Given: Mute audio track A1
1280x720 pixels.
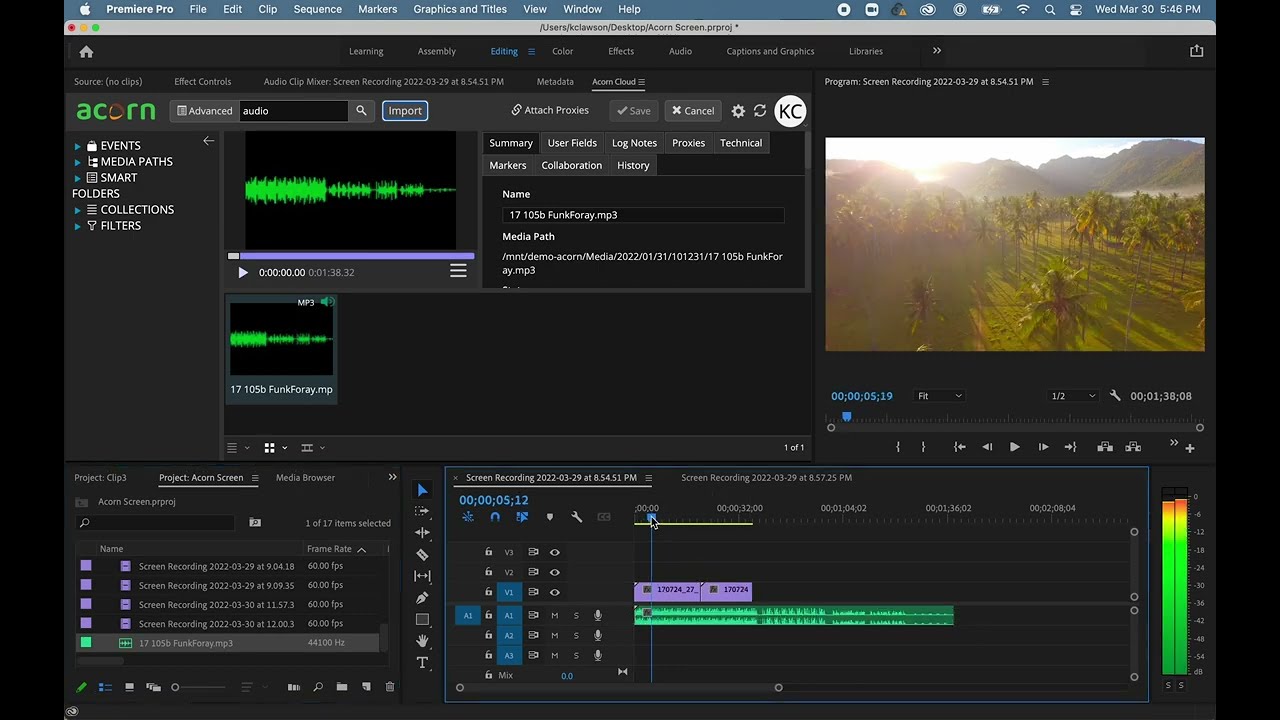Looking at the screenshot, I should tap(555, 615).
